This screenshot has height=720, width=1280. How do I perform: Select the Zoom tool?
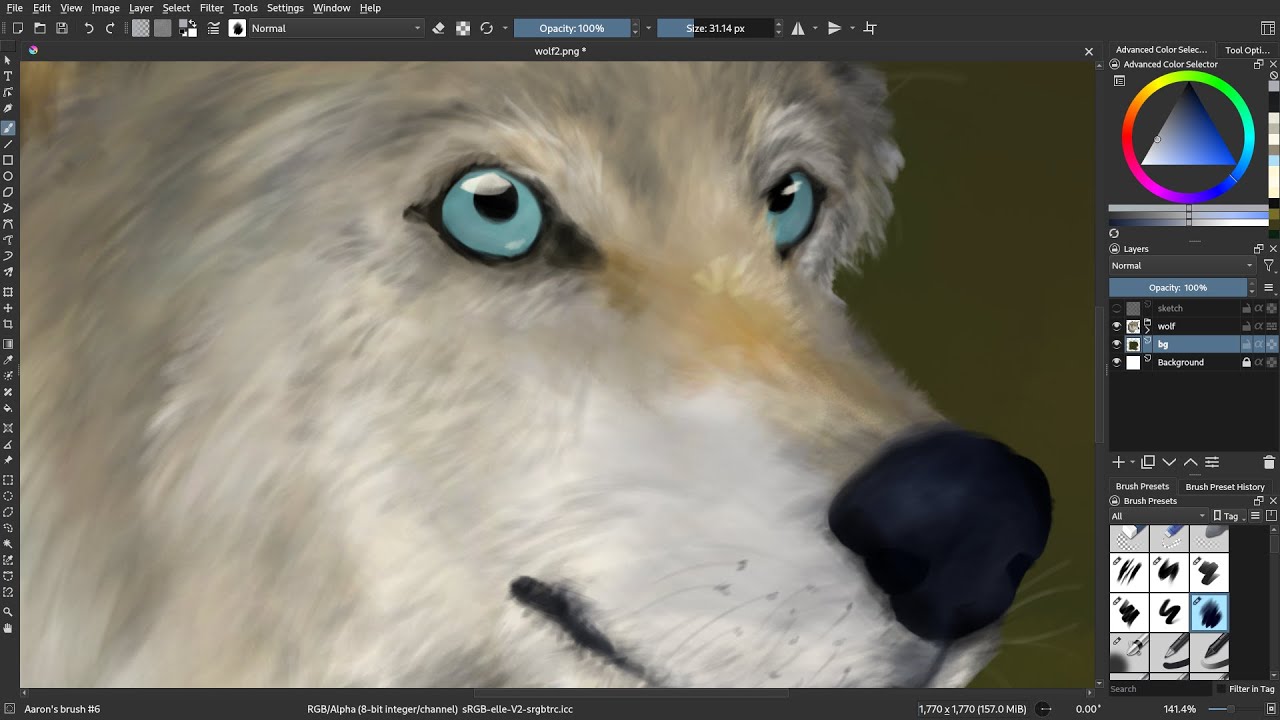point(8,612)
